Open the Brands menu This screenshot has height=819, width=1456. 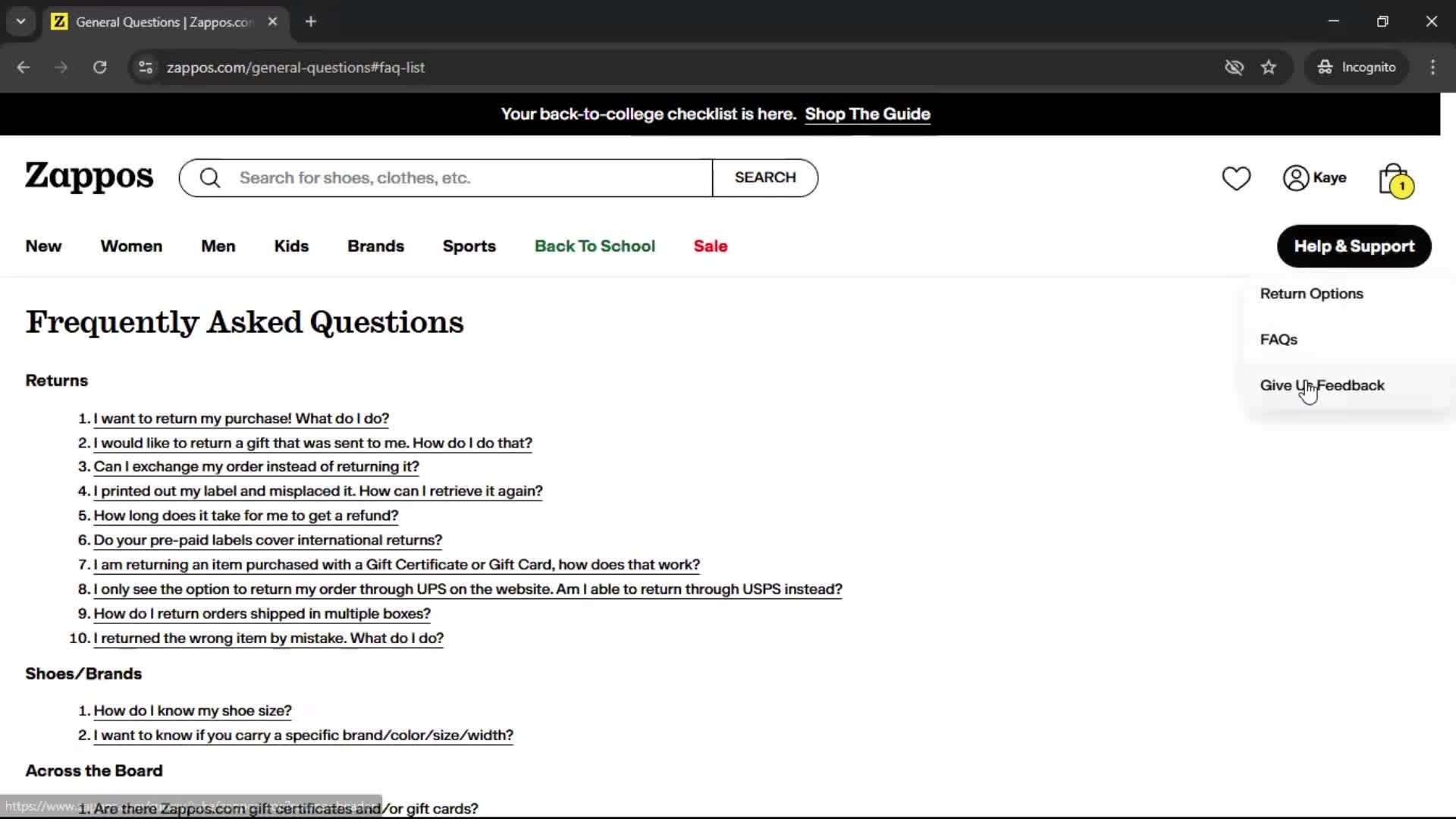pos(375,246)
